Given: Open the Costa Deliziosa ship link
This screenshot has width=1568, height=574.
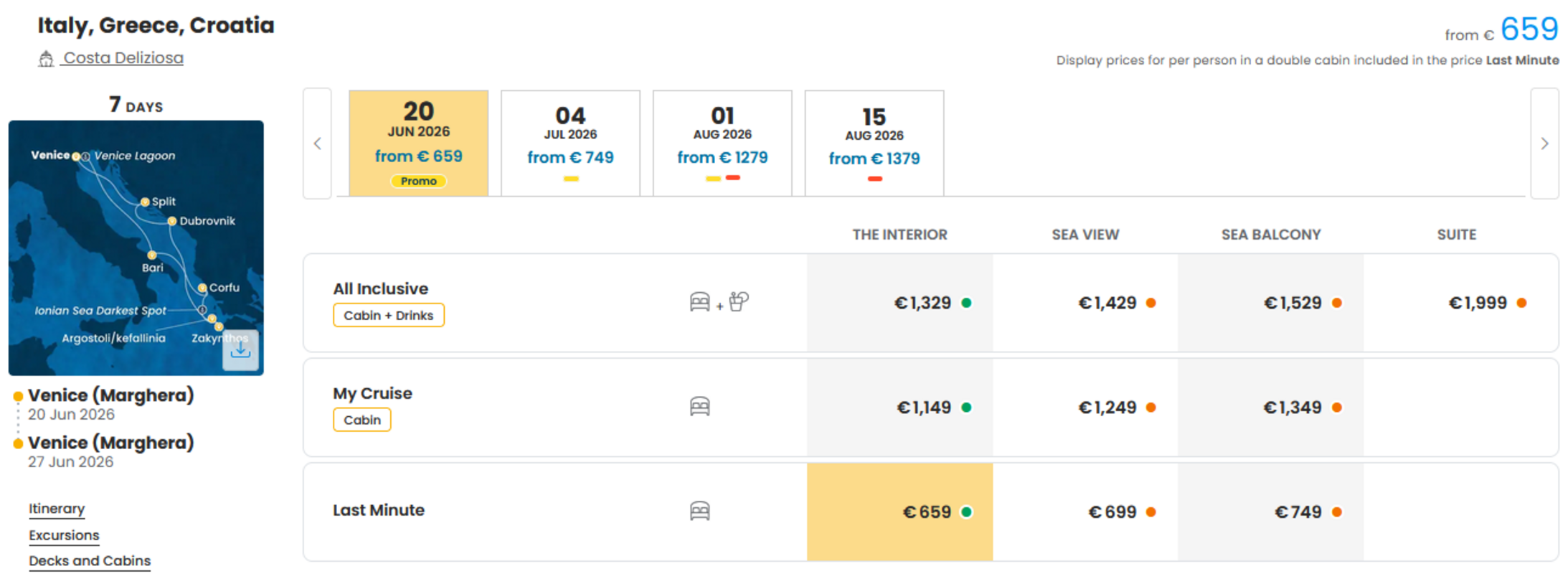Looking at the screenshot, I should pos(123,58).
